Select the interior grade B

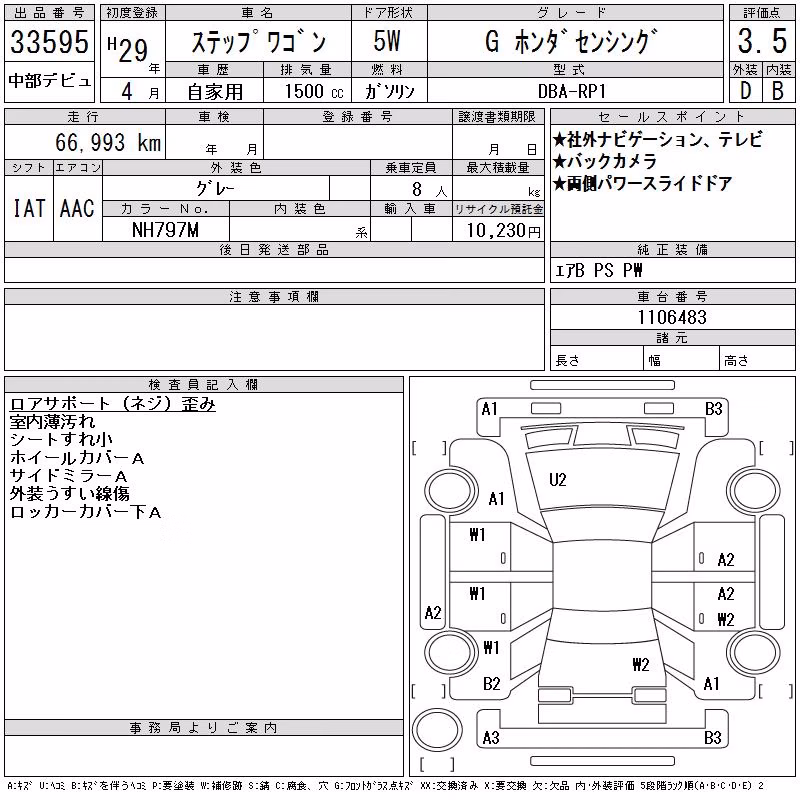pyautogui.click(x=778, y=91)
